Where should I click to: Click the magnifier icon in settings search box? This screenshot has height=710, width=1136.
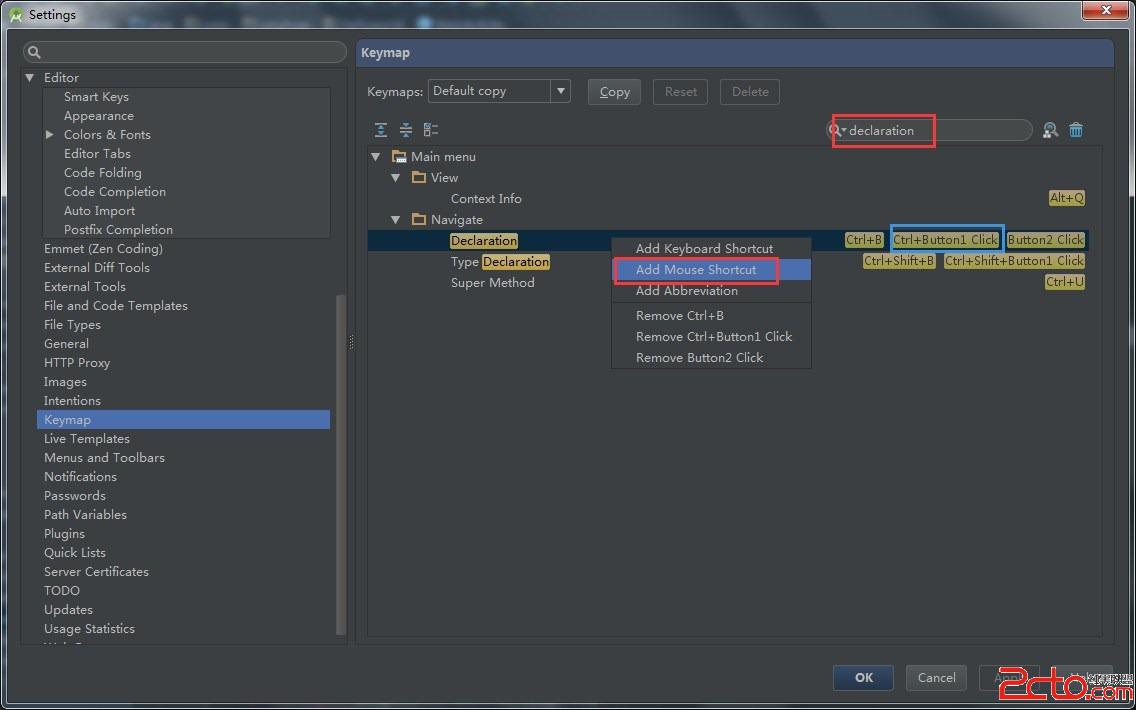click(x=34, y=53)
